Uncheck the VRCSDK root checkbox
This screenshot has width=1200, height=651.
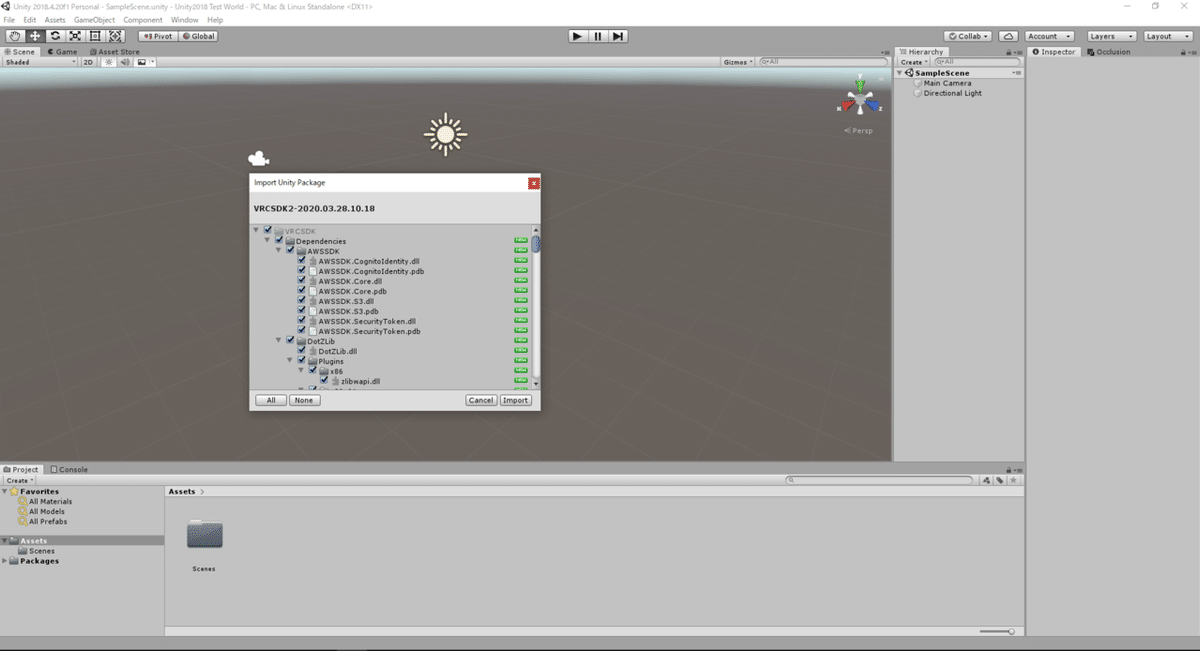point(268,231)
